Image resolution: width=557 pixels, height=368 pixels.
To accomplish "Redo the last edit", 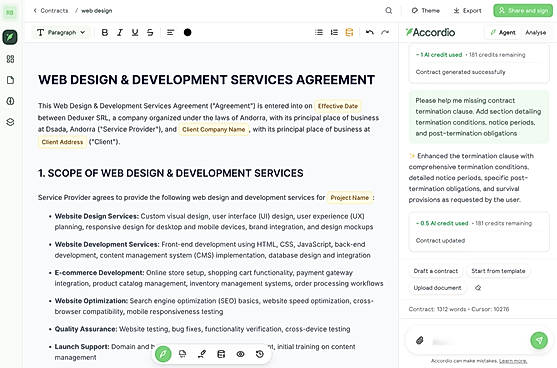I will [x=385, y=33].
